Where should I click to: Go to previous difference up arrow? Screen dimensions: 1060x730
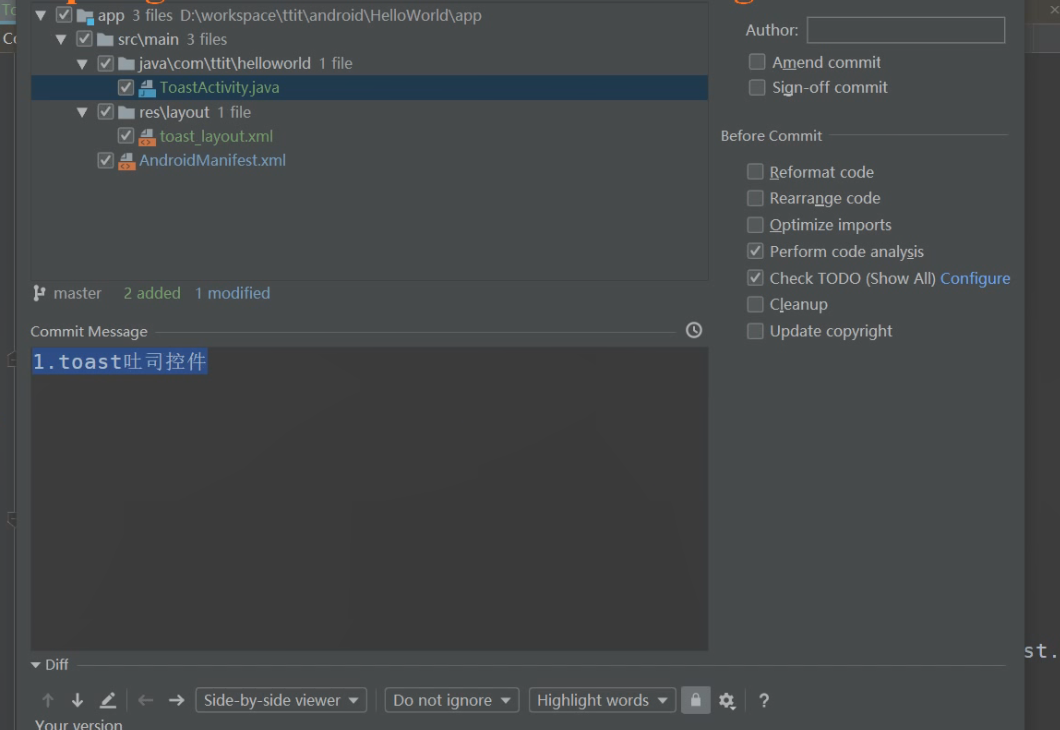(x=47, y=700)
